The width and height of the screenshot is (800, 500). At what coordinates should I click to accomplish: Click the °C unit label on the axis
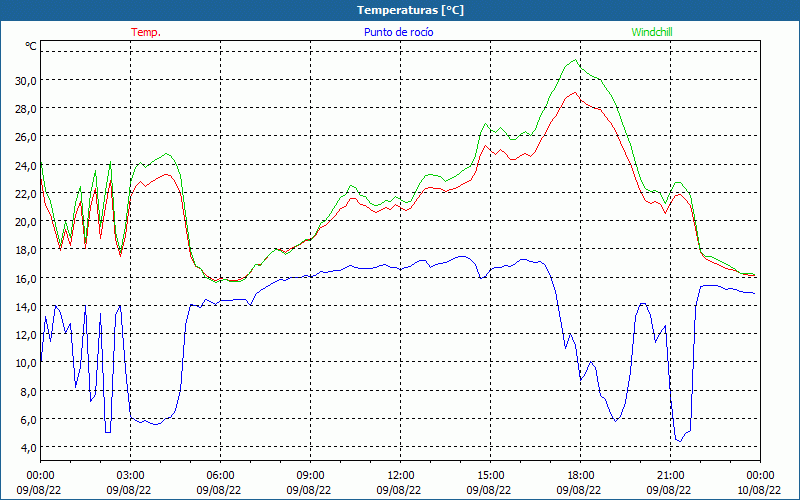coord(31,46)
